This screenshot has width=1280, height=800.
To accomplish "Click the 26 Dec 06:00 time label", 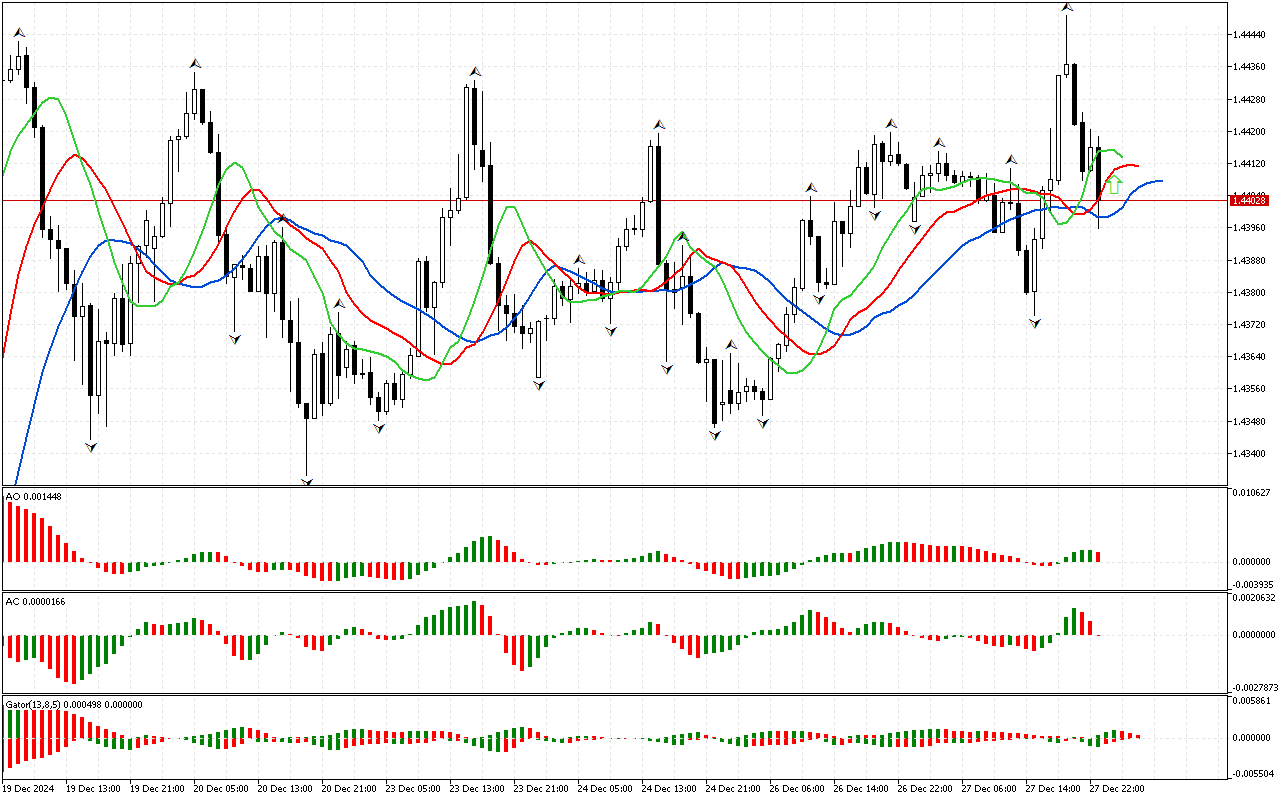I will [797, 789].
